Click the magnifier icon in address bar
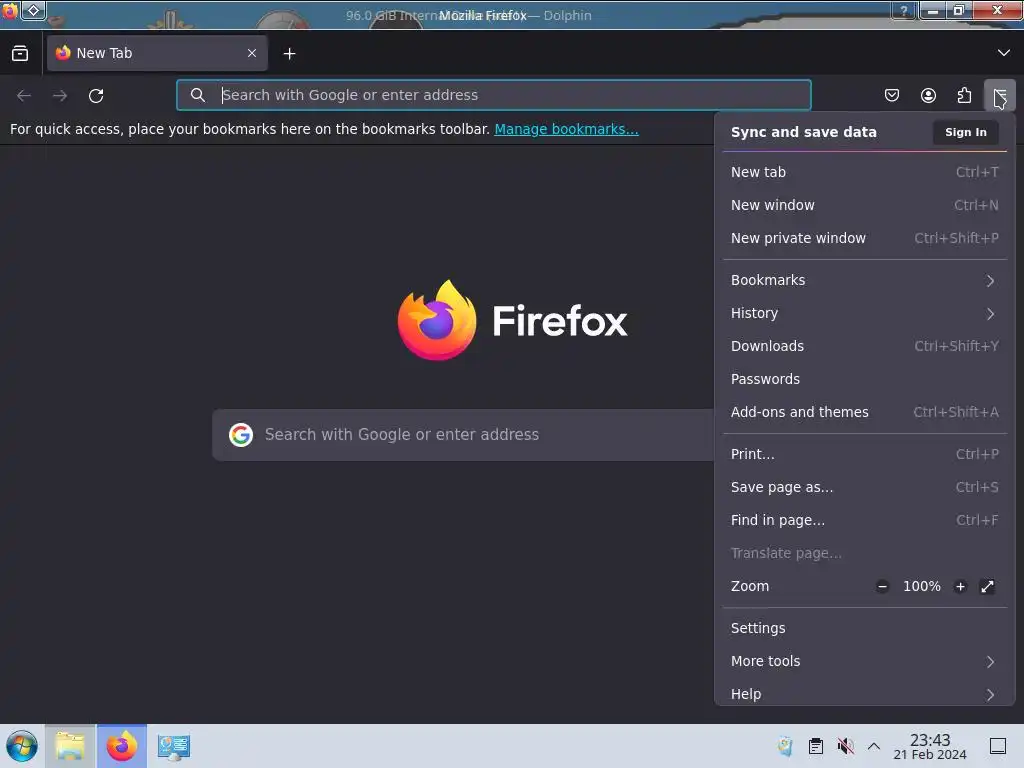This screenshot has width=1024, height=768. pyautogui.click(x=198, y=95)
